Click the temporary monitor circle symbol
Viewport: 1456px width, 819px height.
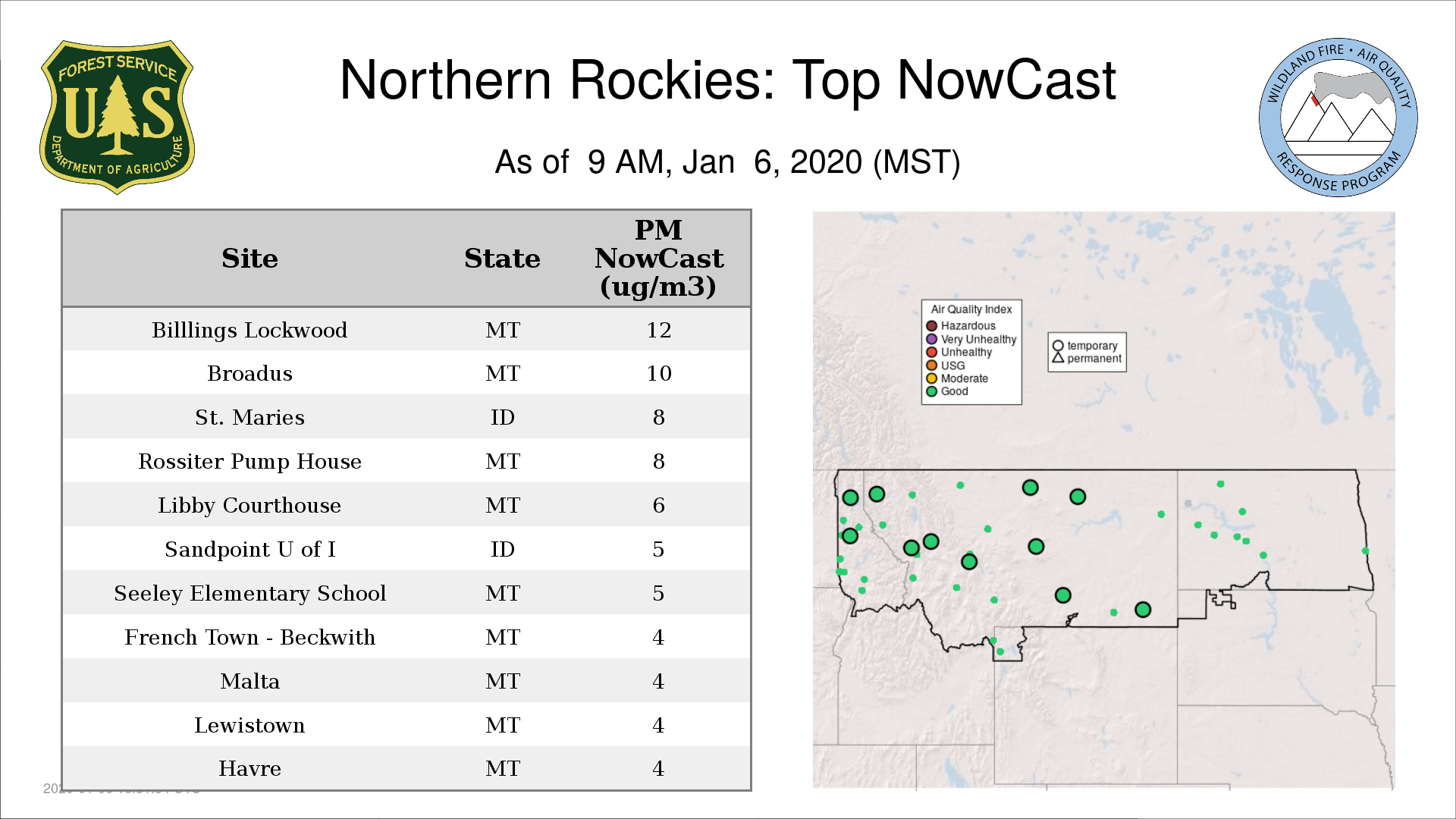point(1058,346)
